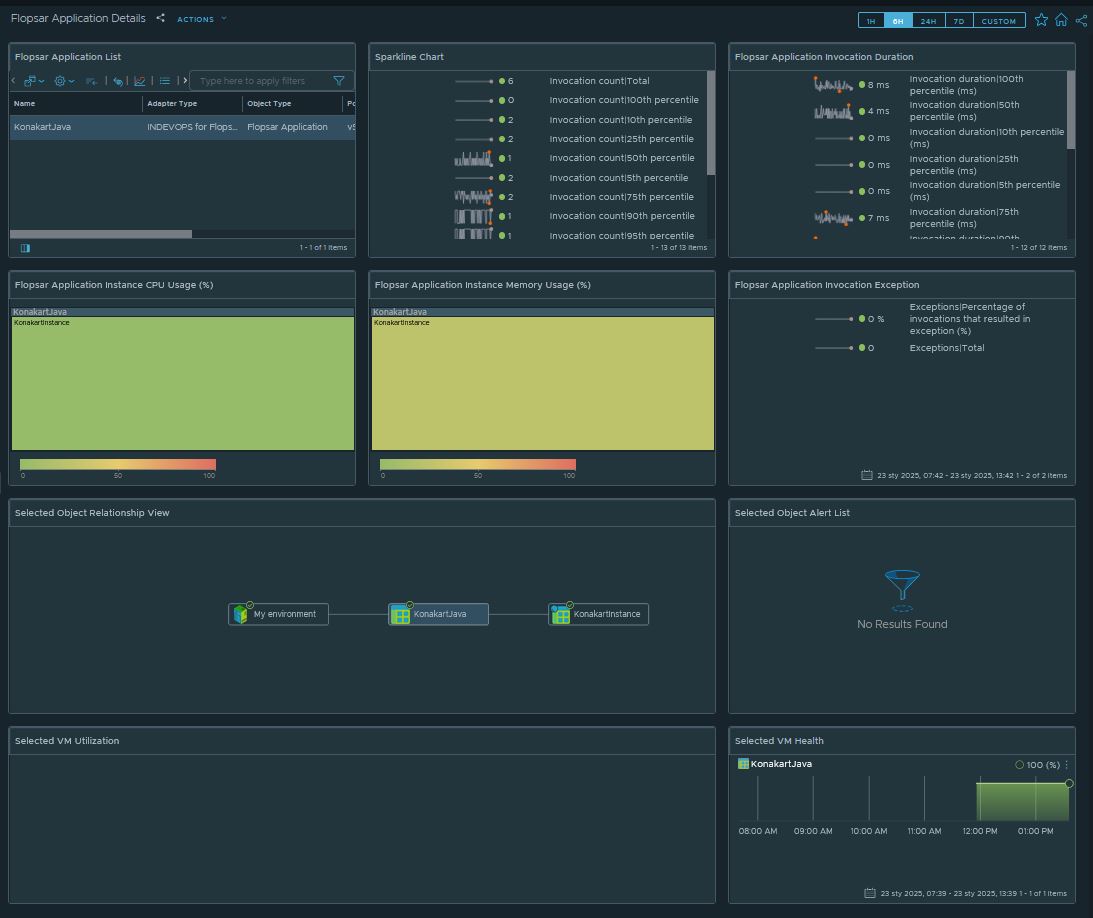This screenshot has width=1093, height=918.
Task: Click the KonakartJava label in VM Health widget
Action: [781, 764]
